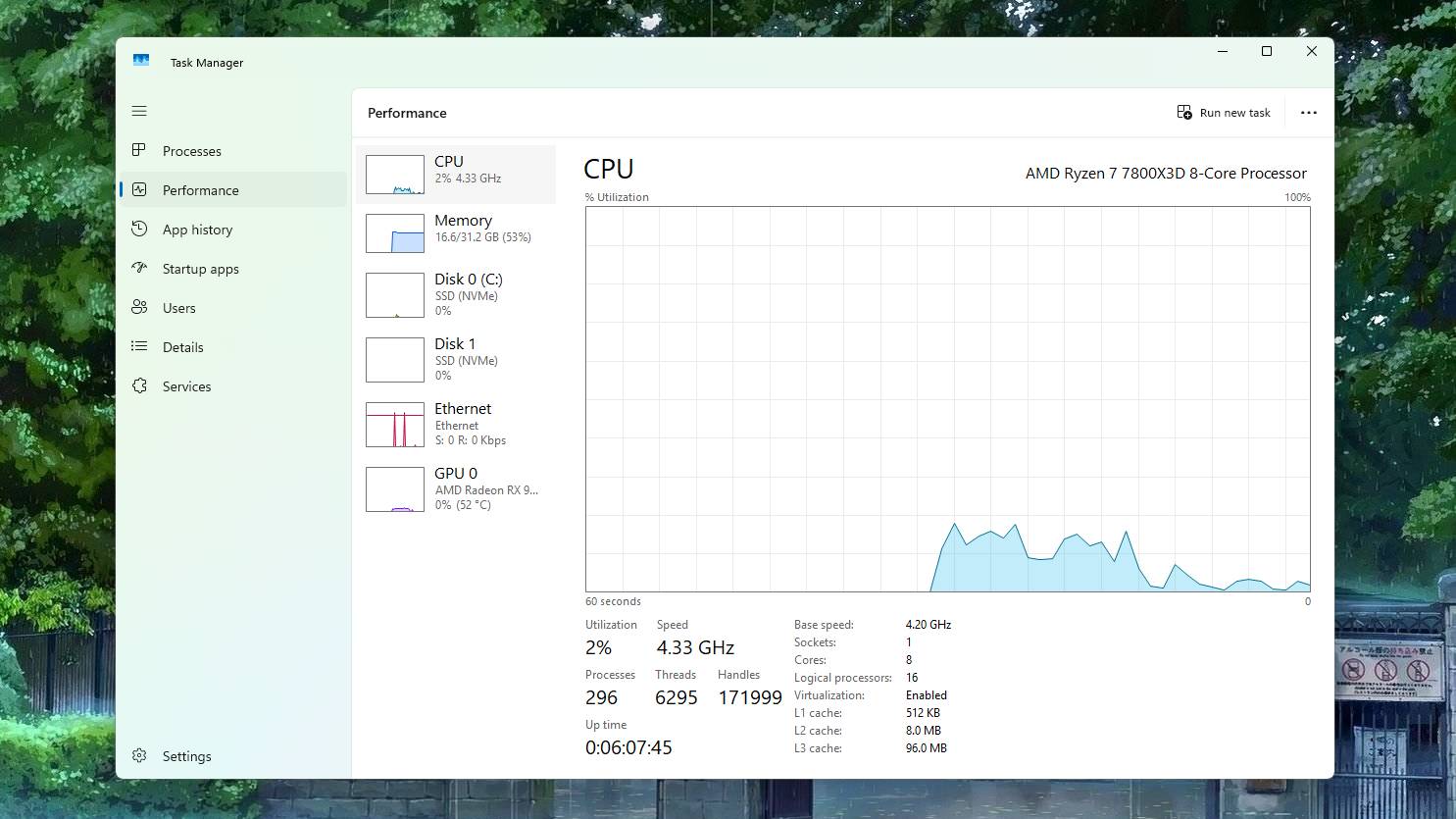Open App history via its clock icon
This screenshot has width=1456, height=819.
pos(140,229)
